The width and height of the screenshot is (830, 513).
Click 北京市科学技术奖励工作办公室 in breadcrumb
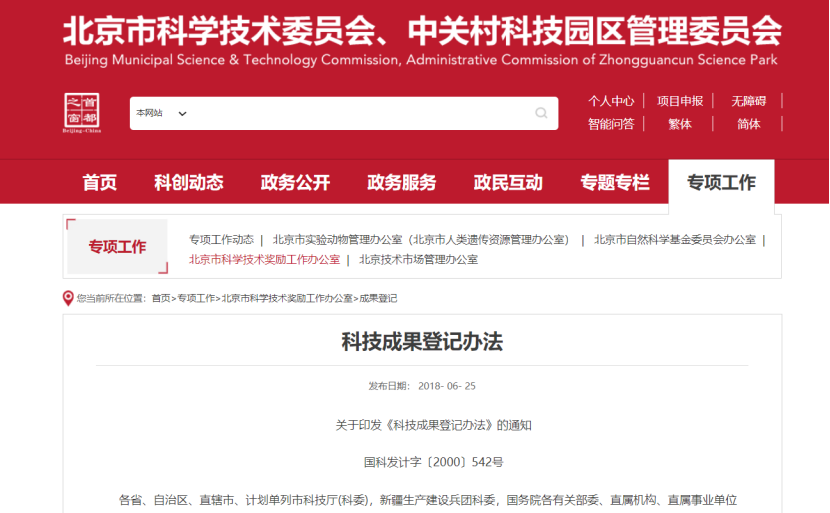tap(287, 299)
